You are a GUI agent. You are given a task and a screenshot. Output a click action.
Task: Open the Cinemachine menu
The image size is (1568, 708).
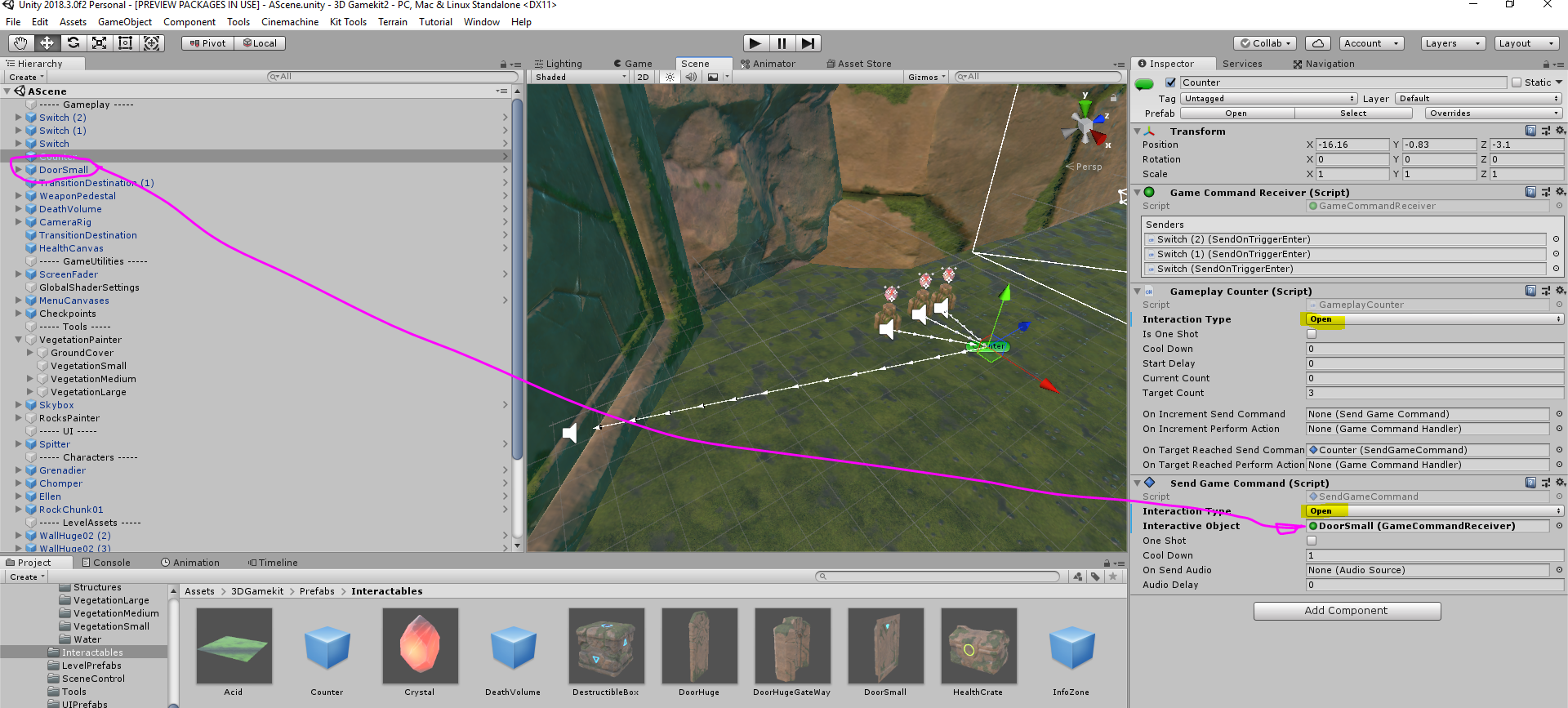tap(290, 22)
